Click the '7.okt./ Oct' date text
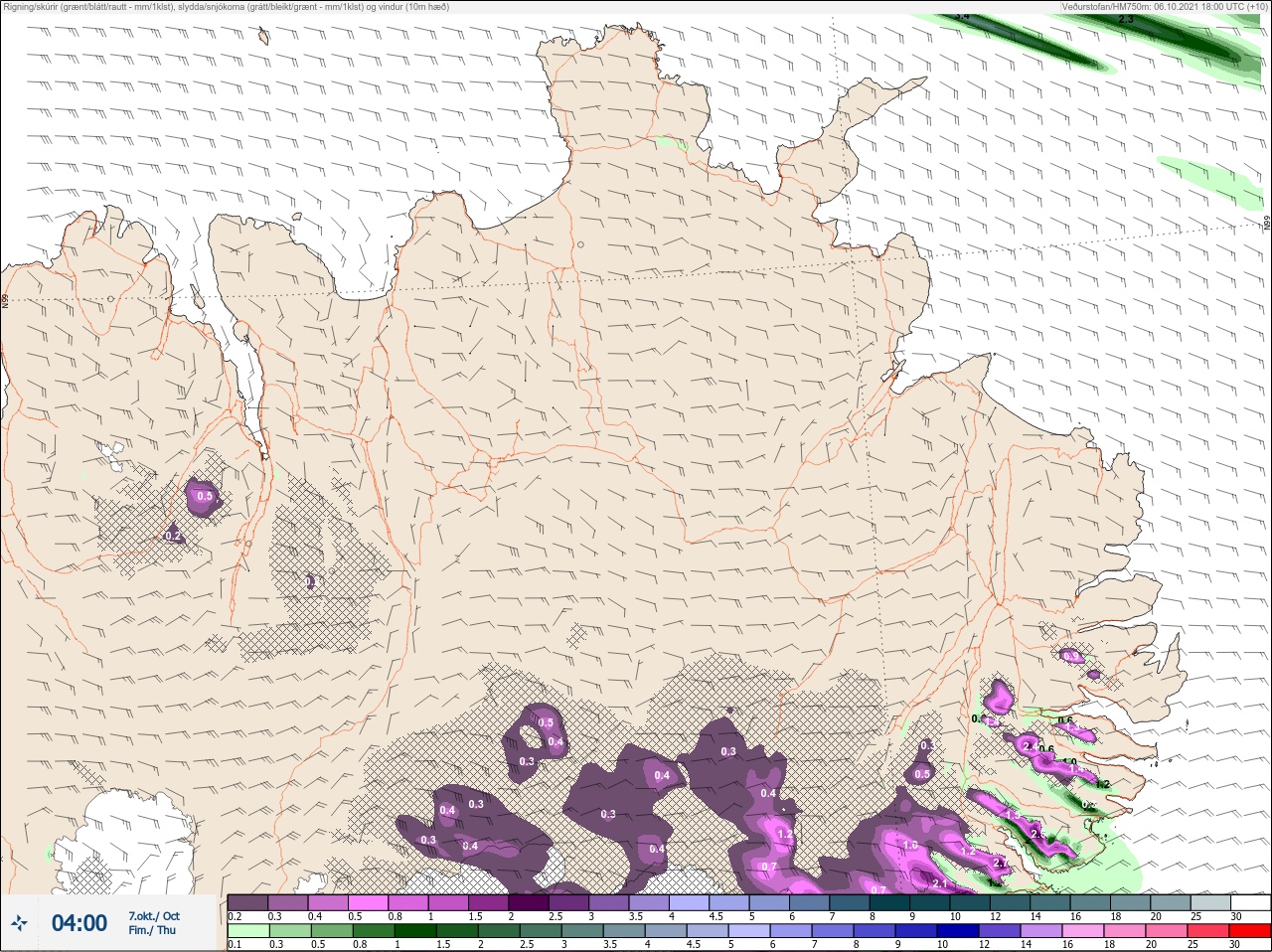Viewport: 1272px width, 952px height. (x=154, y=915)
